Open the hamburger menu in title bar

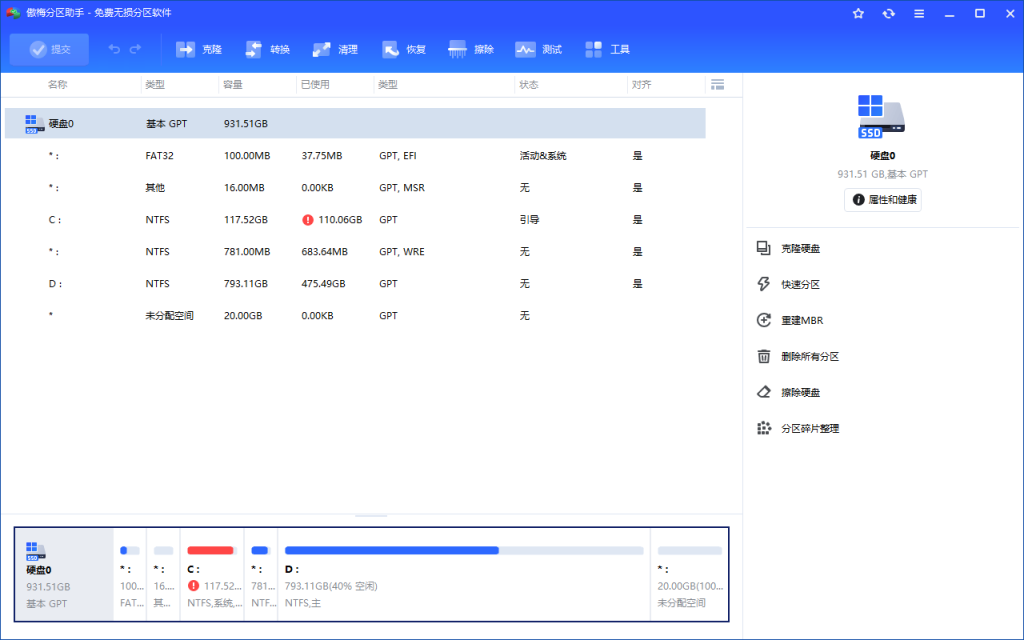[919, 13]
